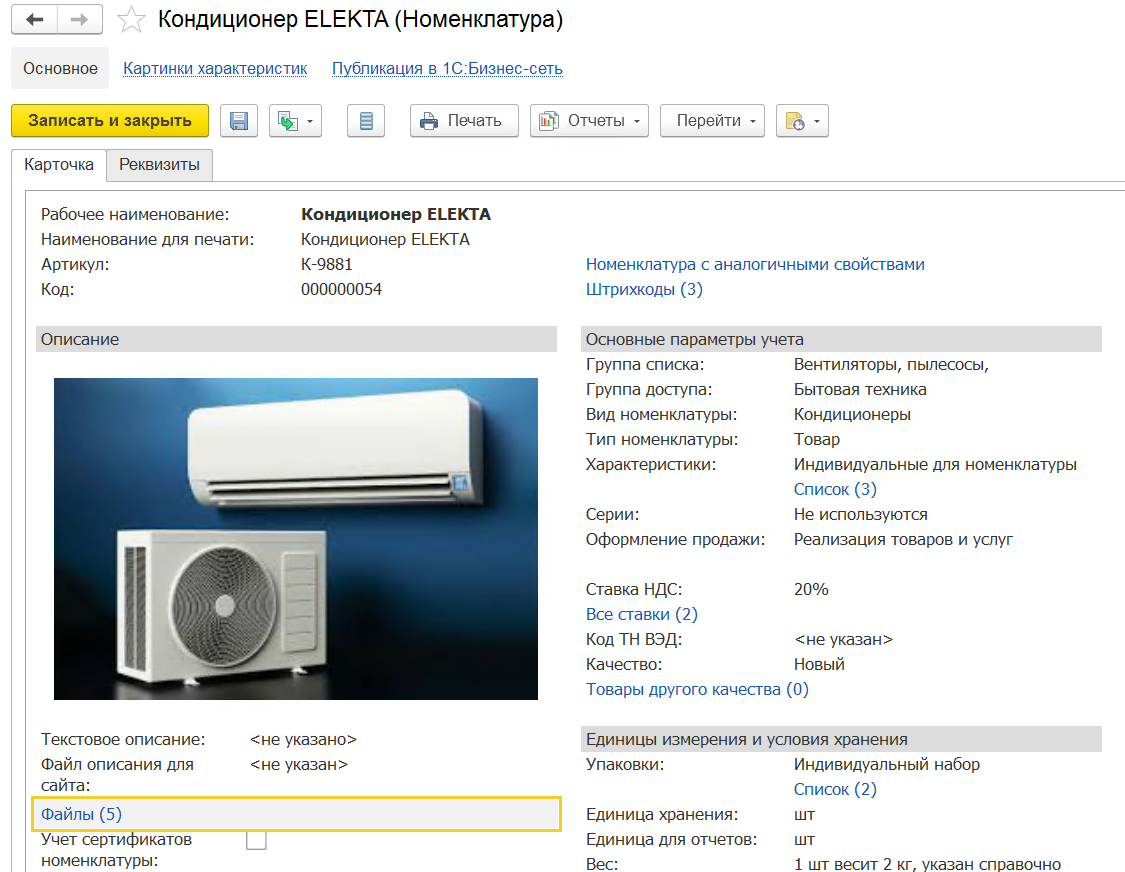This screenshot has height=872, width=1125.
Task: Click the Основные параметры учета section header
Action: coord(841,339)
